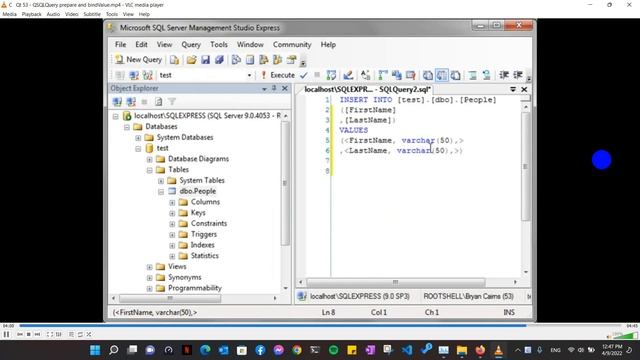640x360 pixels.
Task: Open the Template Explorer toolbar icon
Action: click(x=278, y=60)
